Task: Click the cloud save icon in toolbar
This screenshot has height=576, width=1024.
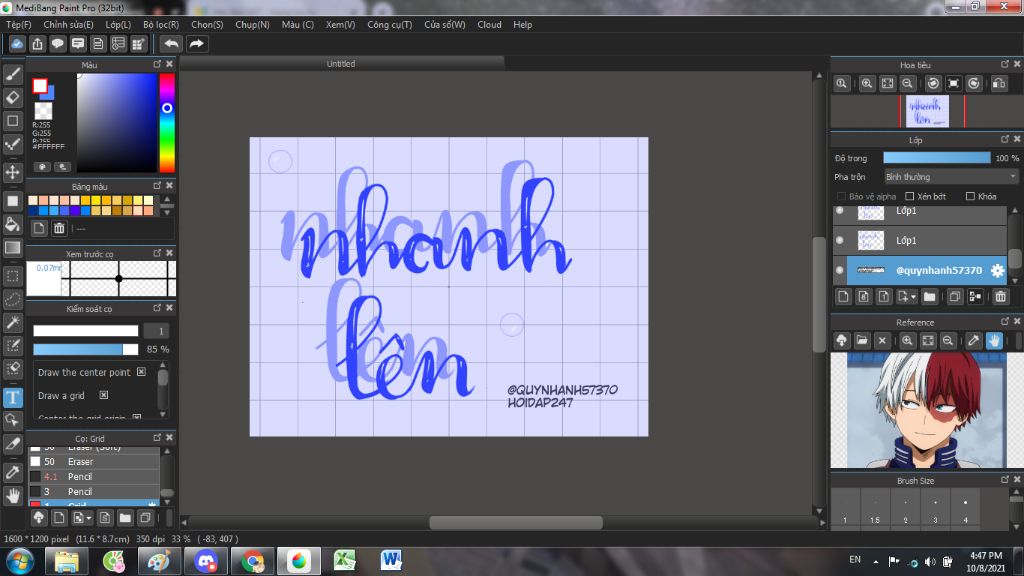Action: 17,44
